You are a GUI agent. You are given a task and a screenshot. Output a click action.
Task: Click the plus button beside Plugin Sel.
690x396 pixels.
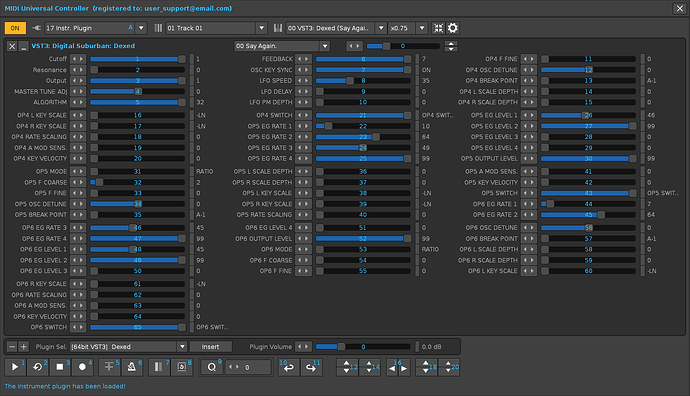(x=24, y=347)
